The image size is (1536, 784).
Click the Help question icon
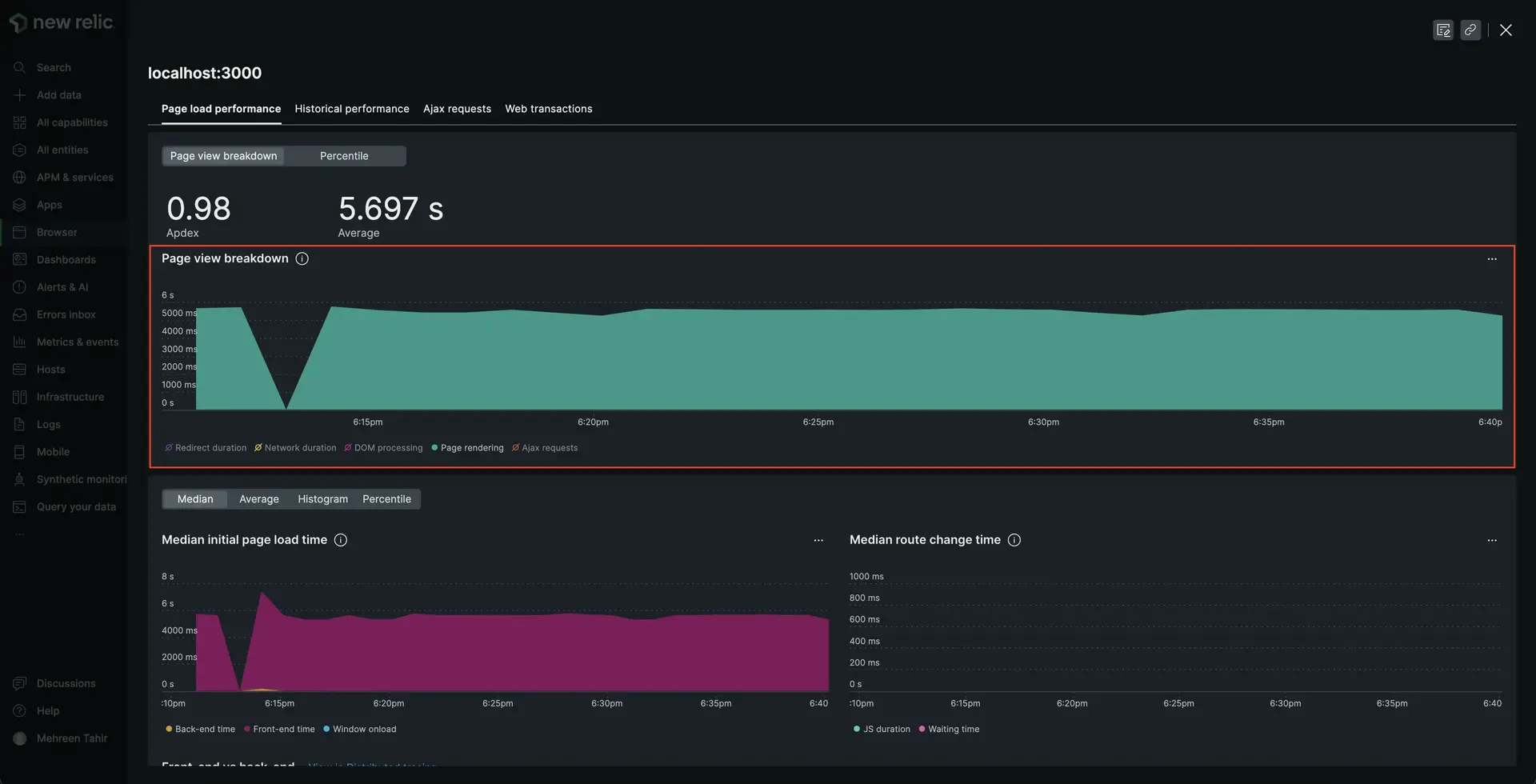tap(20, 711)
